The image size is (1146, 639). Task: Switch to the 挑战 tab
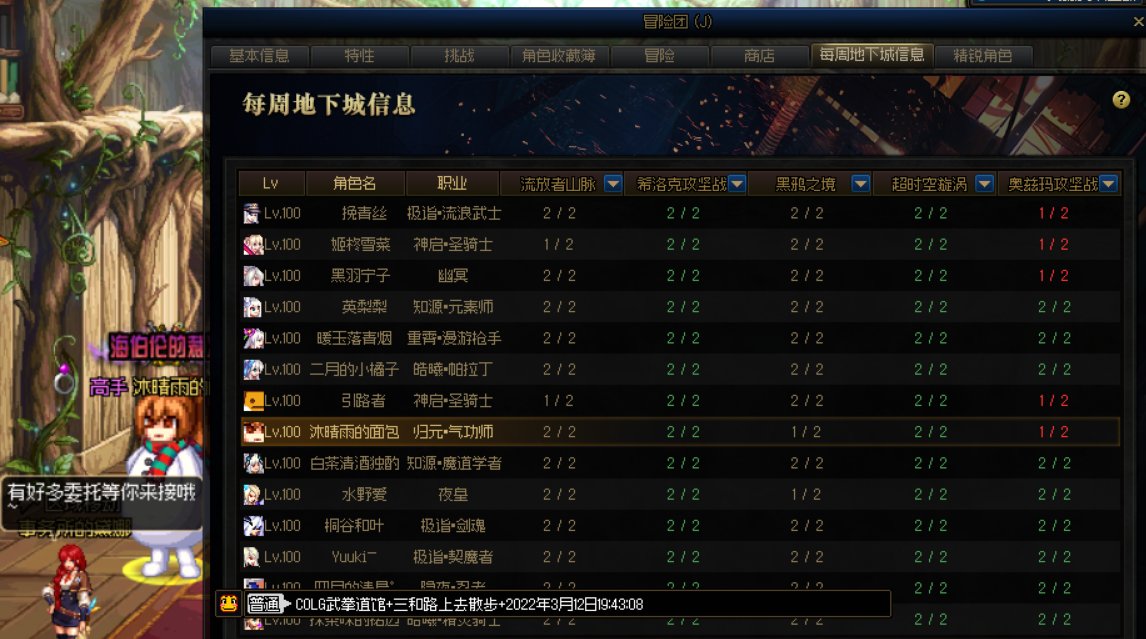459,56
